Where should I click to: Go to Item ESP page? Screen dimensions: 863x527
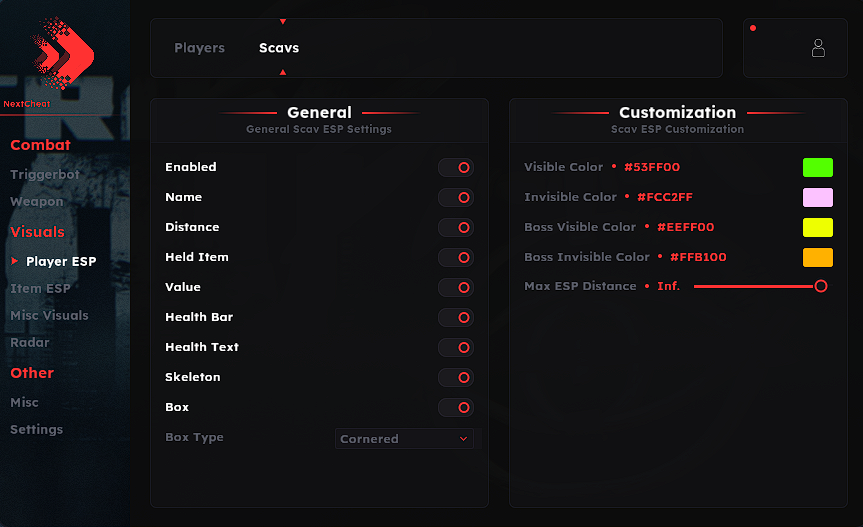(40, 288)
